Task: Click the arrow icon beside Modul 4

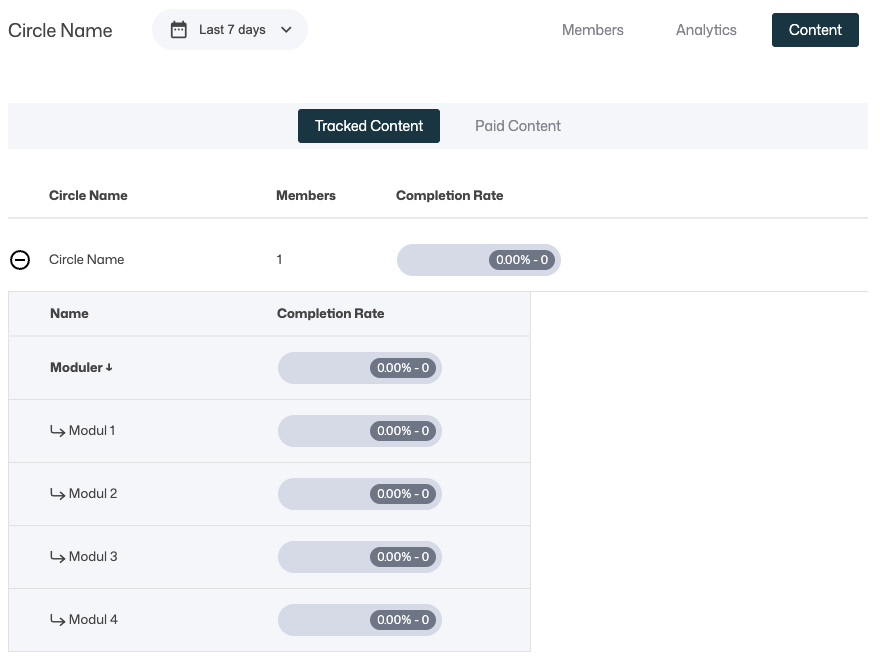Action: click(x=58, y=620)
